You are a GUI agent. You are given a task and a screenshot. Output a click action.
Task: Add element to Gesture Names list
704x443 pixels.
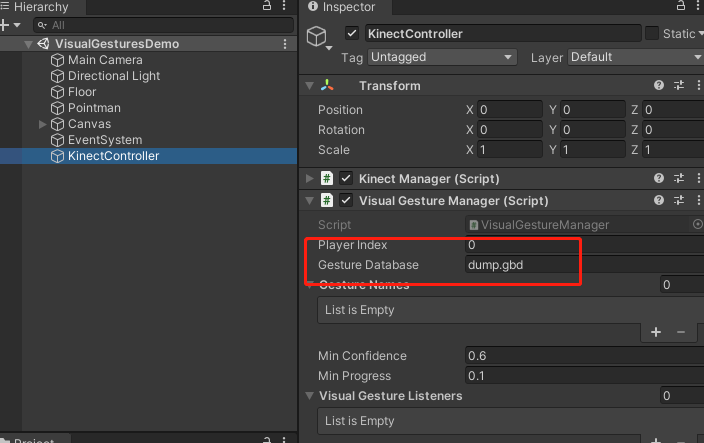(x=656, y=331)
